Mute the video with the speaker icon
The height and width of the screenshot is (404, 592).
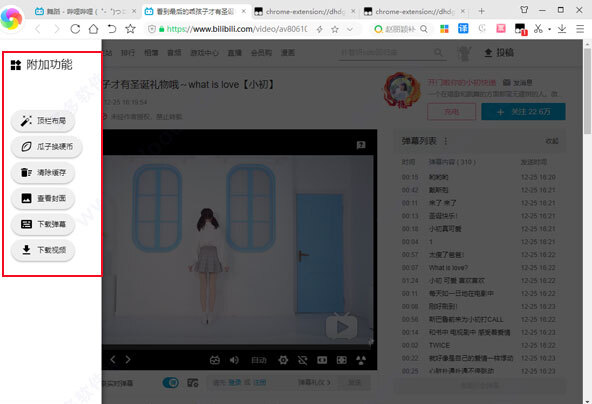point(234,360)
